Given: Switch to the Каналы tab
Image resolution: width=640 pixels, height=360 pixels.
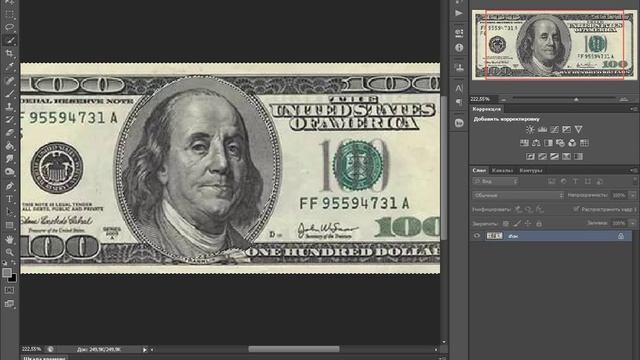Looking at the screenshot, I should [502, 170].
